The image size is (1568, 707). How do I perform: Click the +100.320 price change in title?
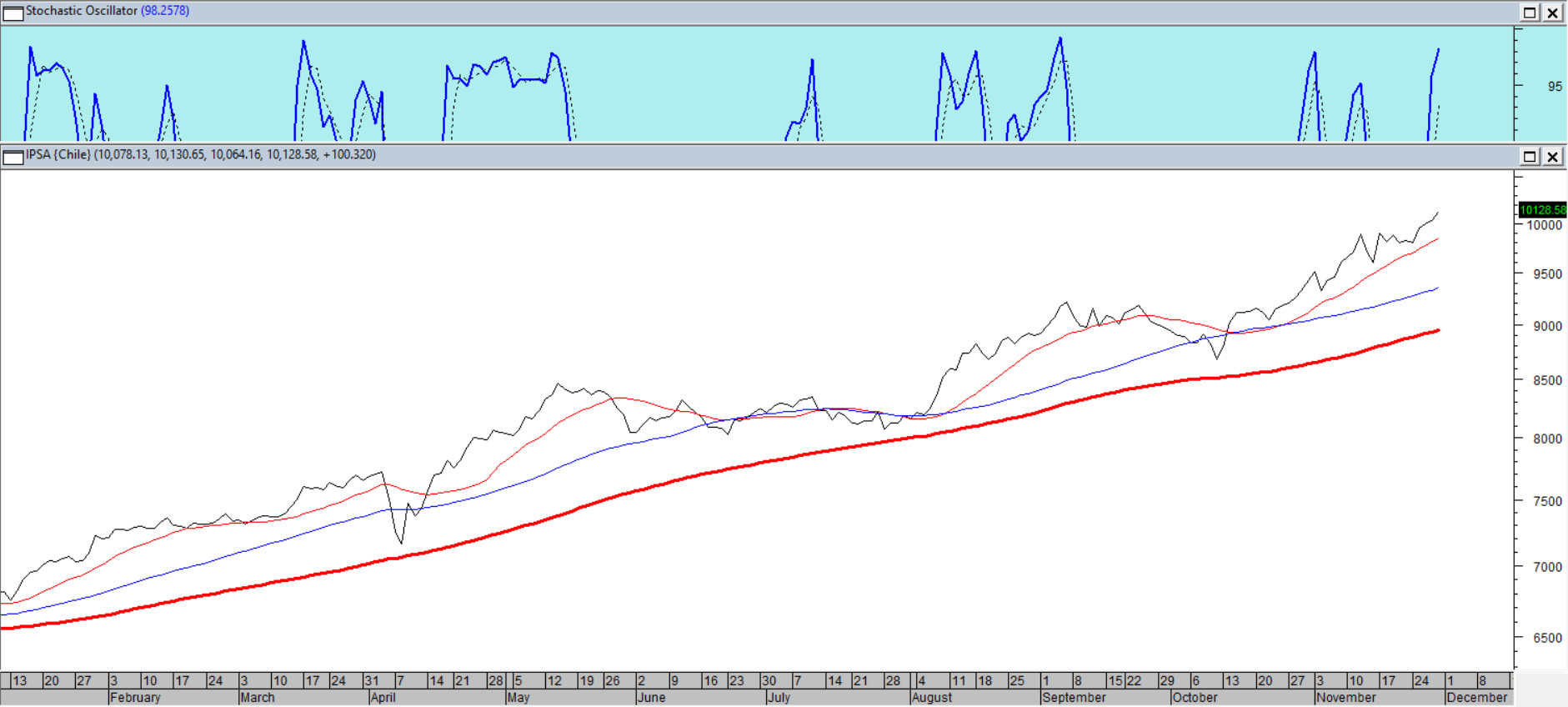point(349,155)
